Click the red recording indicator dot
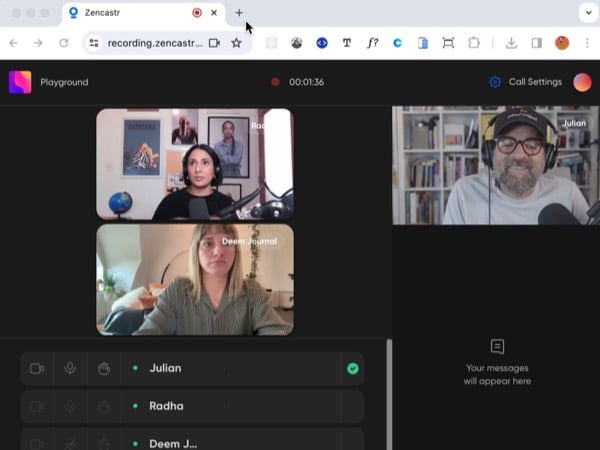The image size is (600, 450). click(275, 82)
